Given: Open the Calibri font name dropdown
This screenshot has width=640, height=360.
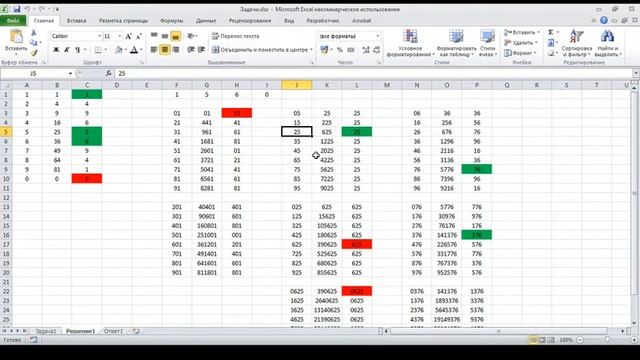Looking at the screenshot, I should (99, 36).
